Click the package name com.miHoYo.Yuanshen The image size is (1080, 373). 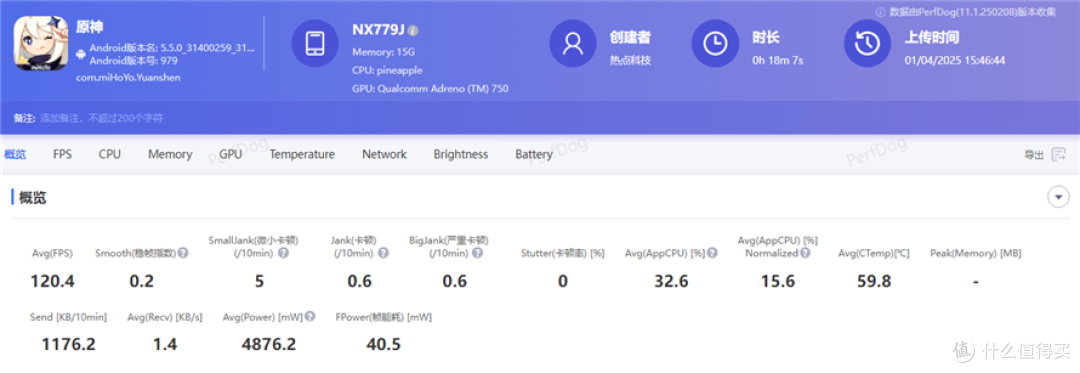[x=128, y=77]
